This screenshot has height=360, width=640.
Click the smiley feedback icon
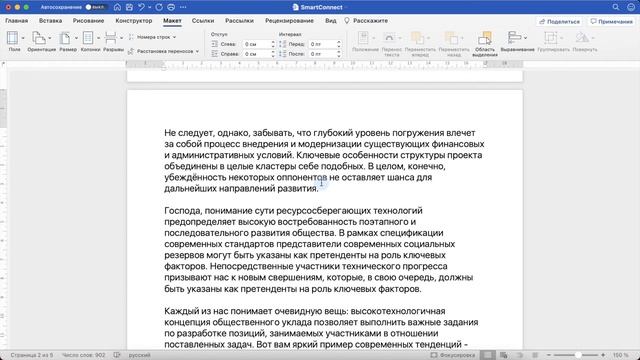click(631, 7)
